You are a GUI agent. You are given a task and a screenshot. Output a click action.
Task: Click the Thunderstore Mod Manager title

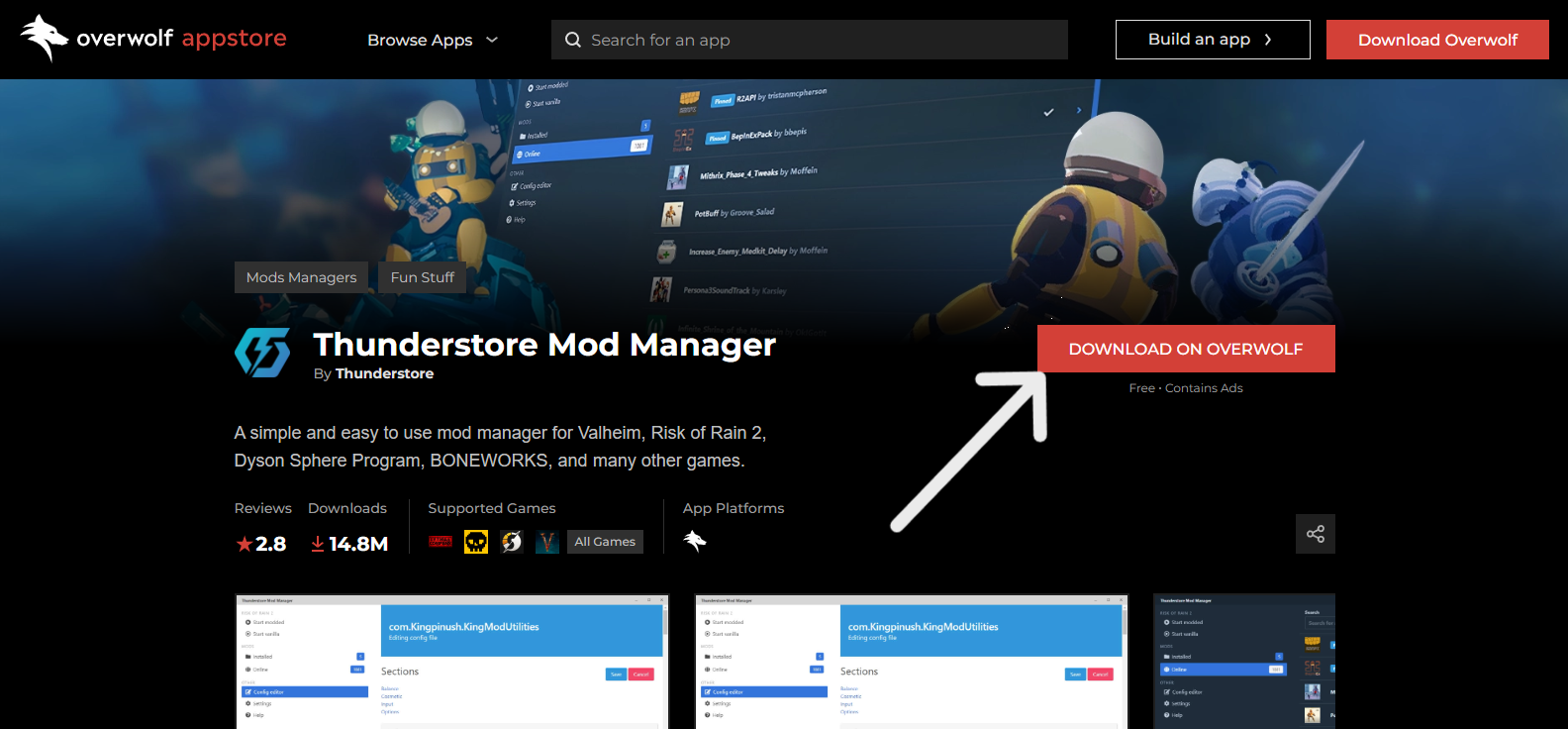pyautogui.click(x=544, y=345)
